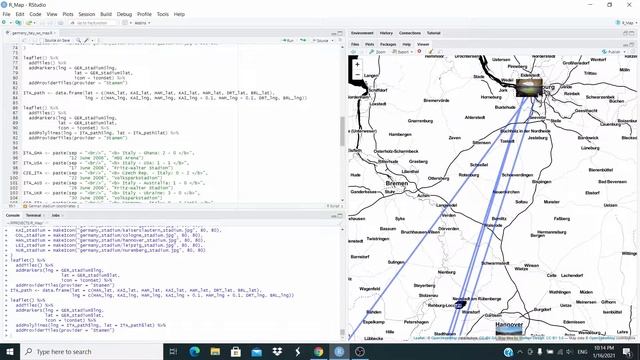Open Mail app from taskbar
The width and height of the screenshot is (640, 360).
[x=256, y=351]
